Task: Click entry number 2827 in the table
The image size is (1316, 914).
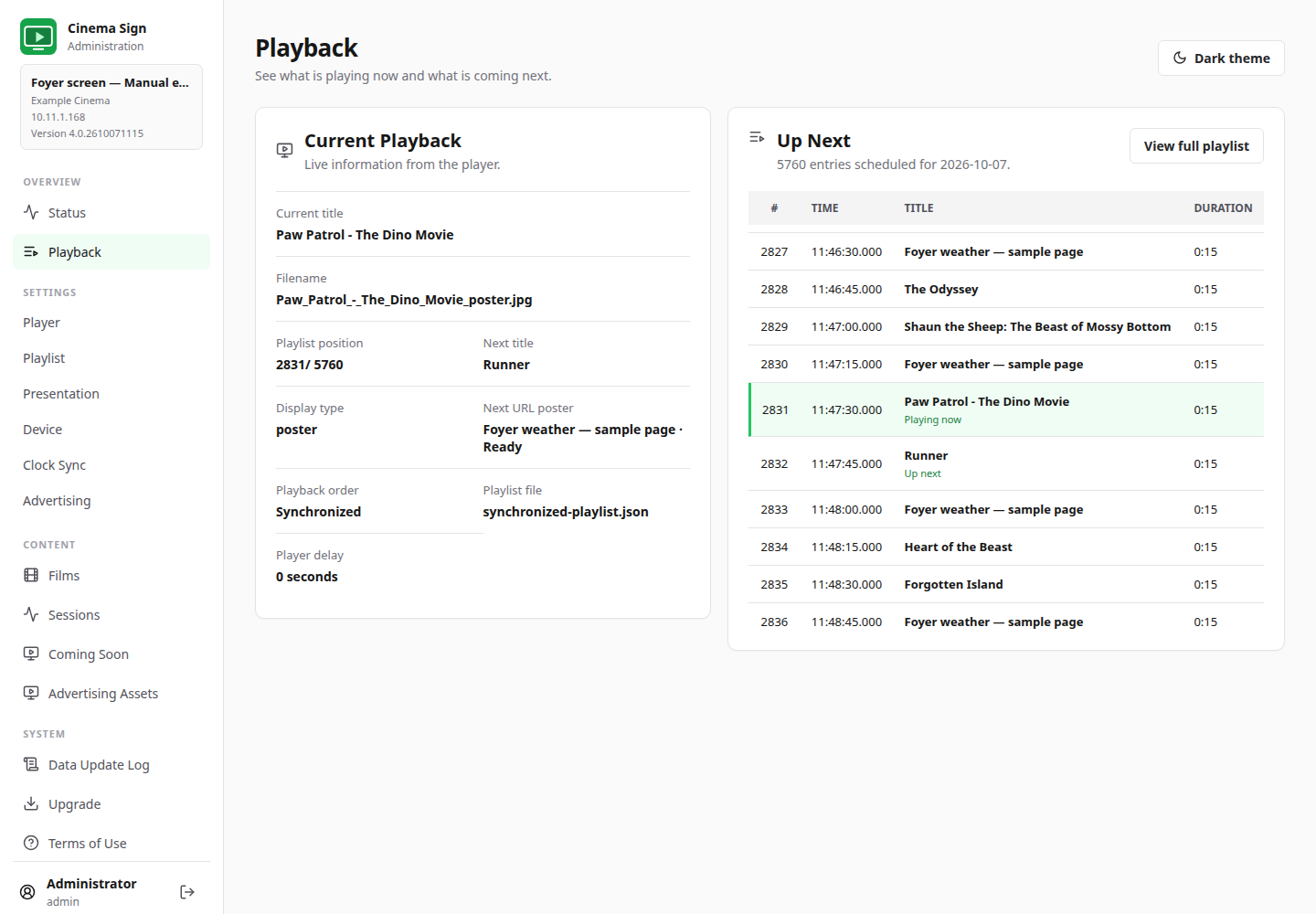Action: [x=774, y=251]
